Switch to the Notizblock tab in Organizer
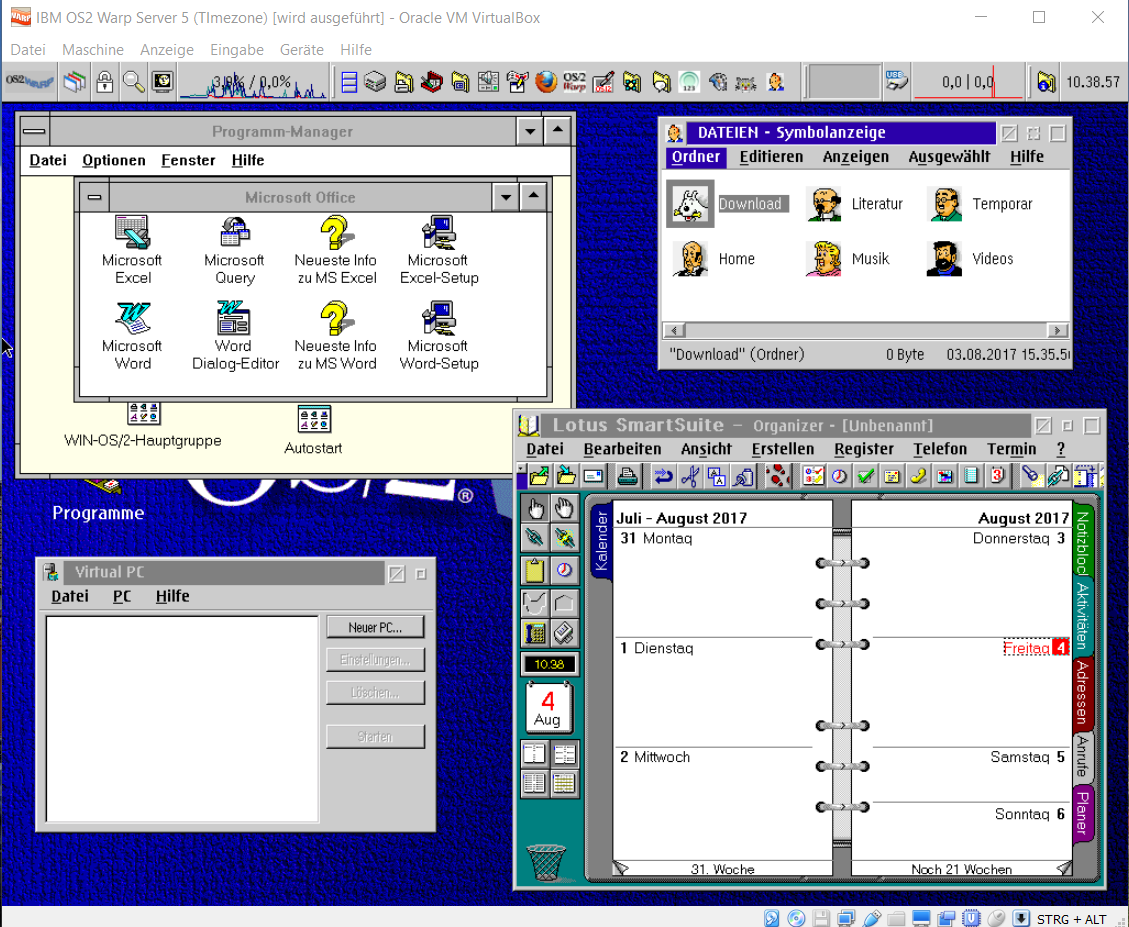This screenshot has height=927, width=1129. click(1082, 542)
